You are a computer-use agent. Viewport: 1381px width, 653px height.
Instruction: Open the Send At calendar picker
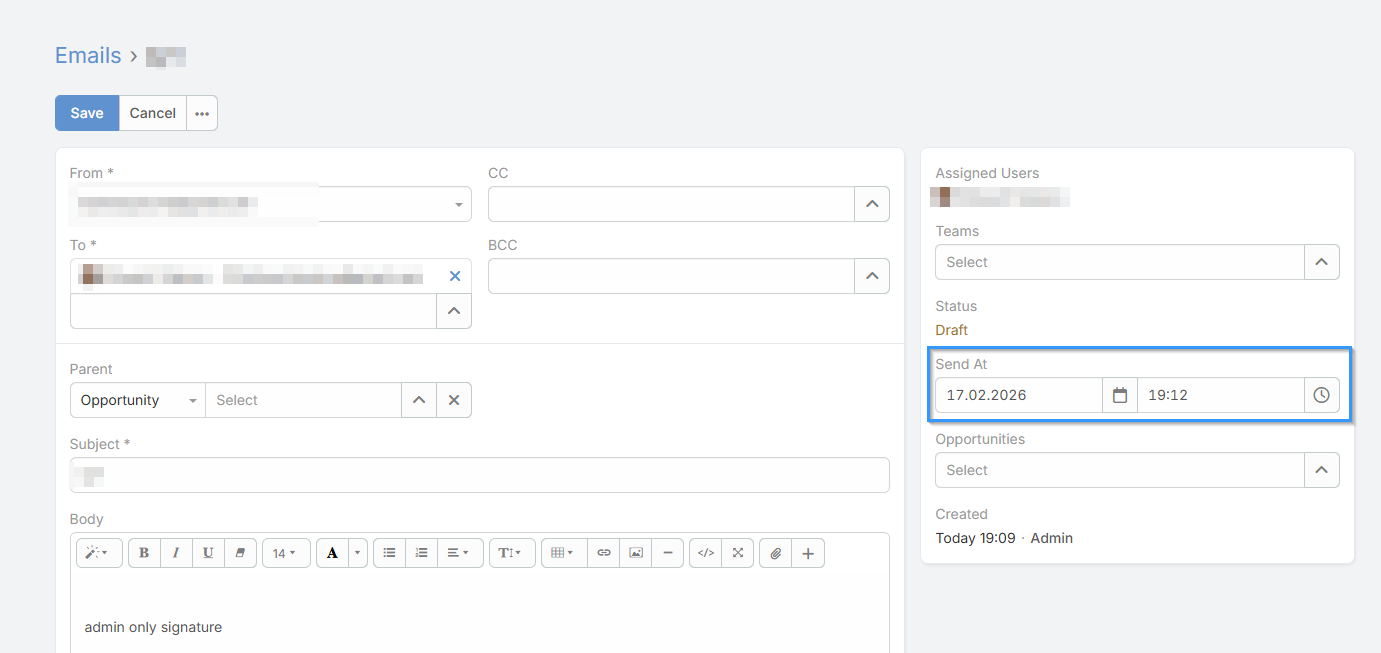1120,395
